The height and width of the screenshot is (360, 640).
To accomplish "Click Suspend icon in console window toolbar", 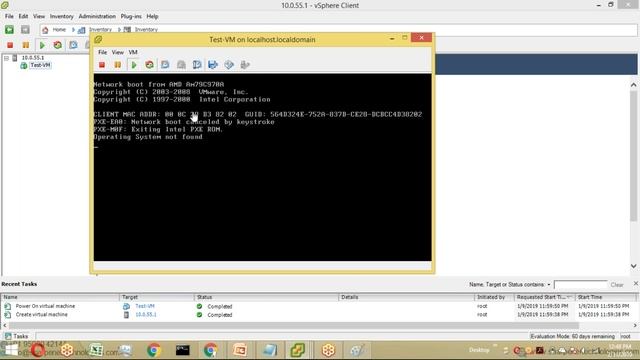I will tap(118, 65).
